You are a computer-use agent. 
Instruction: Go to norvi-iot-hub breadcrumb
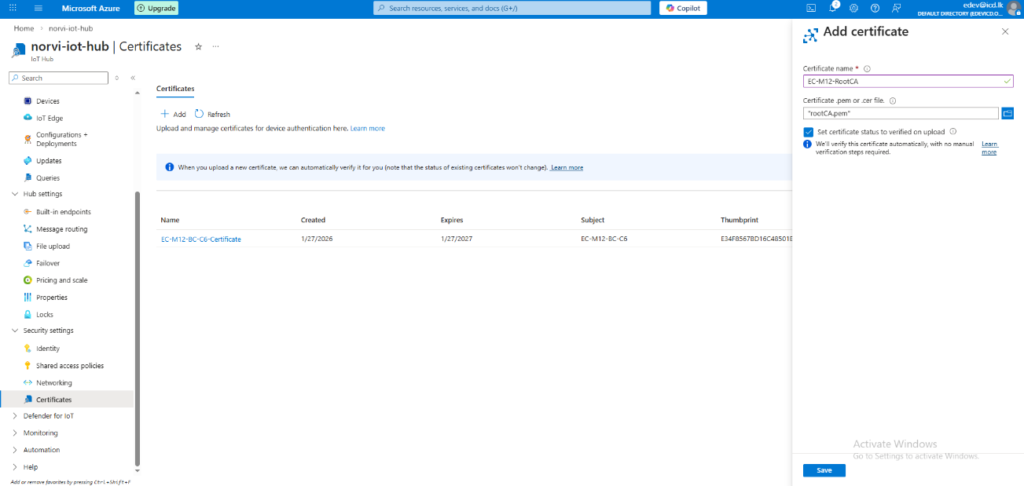click(x=70, y=29)
